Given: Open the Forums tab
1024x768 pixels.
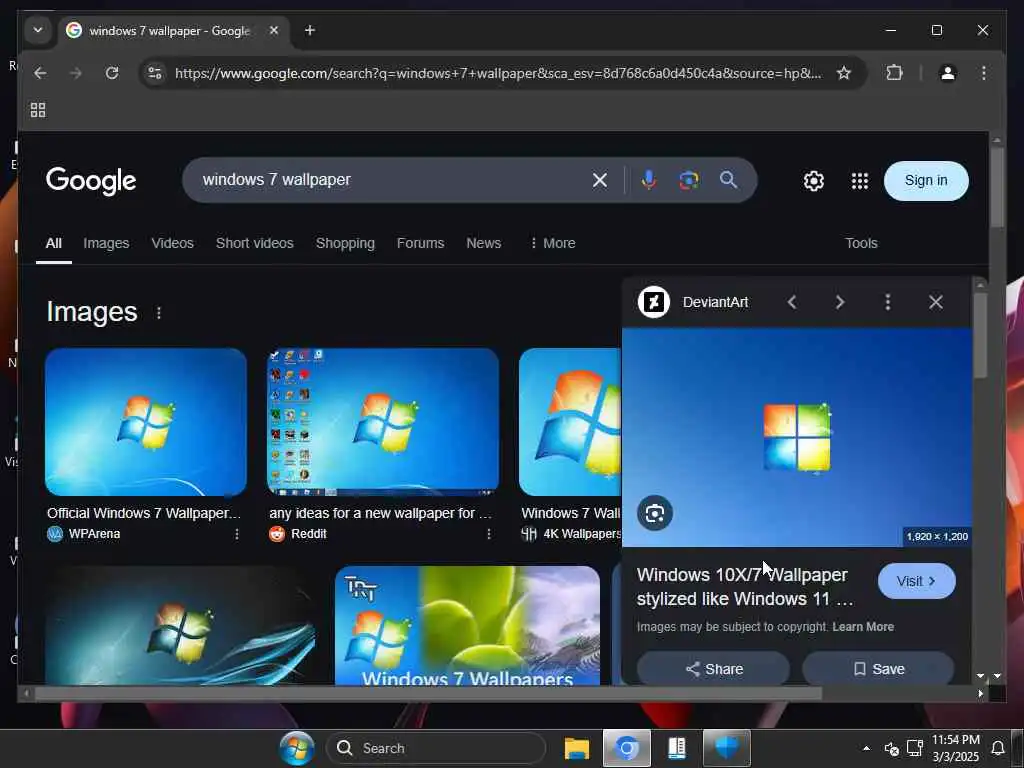Looking at the screenshot, I should click(x=420, y=243).
